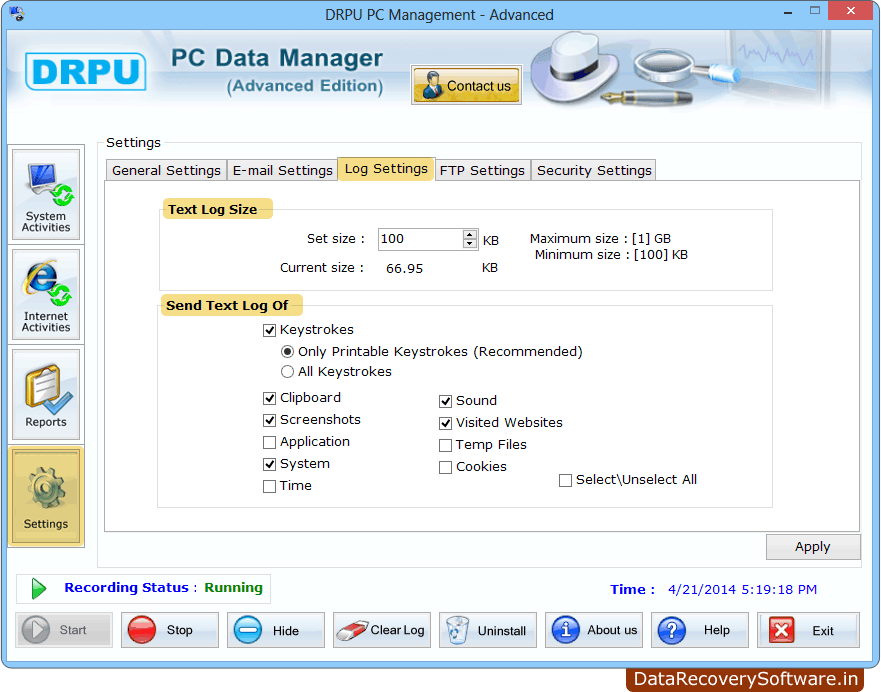
Task: Click the green recording status arrow
Action: click(x=39, y=589)
